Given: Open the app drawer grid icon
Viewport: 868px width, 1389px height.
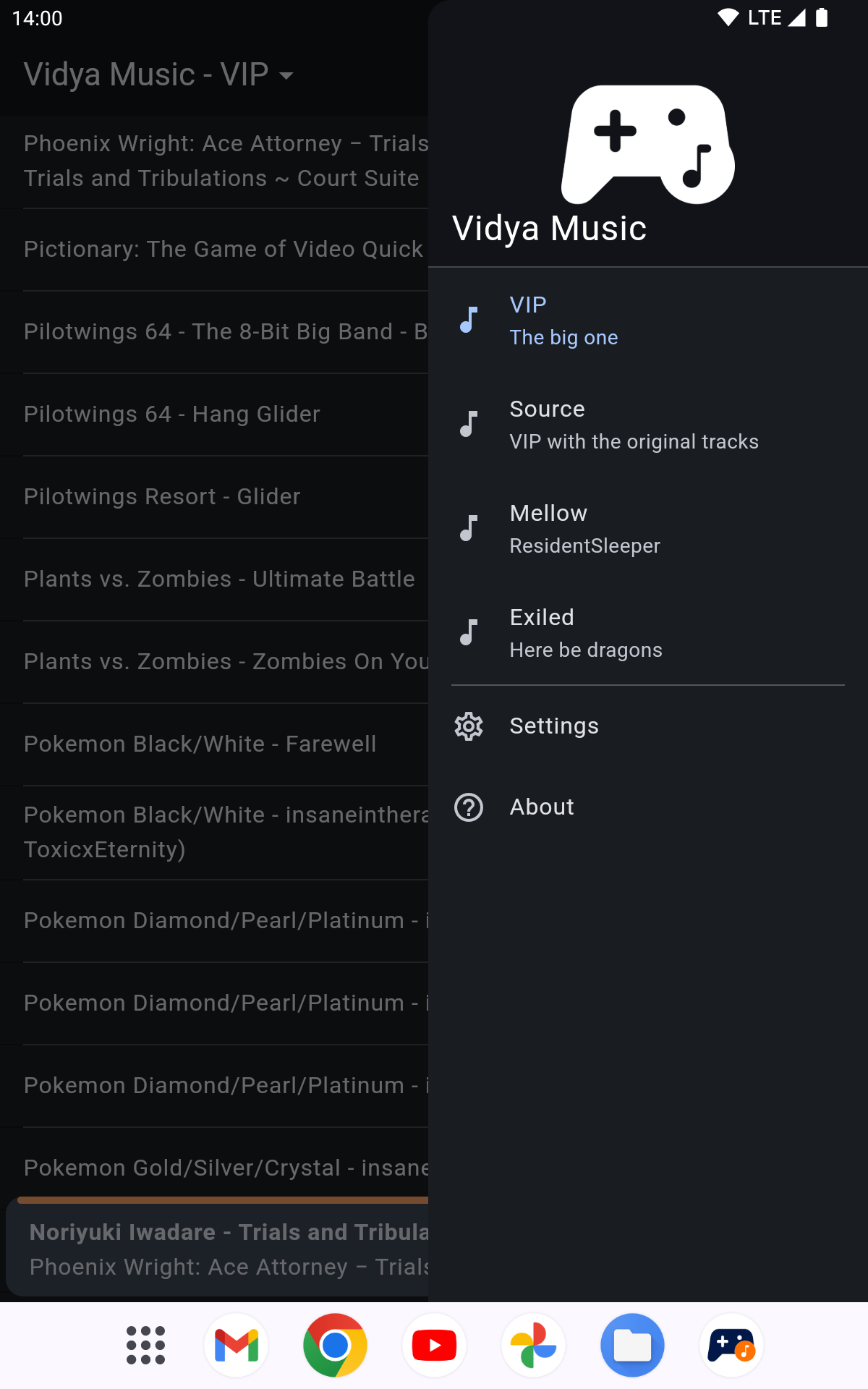Looking at the screenshot, I should pyautogui.click(x=145, y=1346).
